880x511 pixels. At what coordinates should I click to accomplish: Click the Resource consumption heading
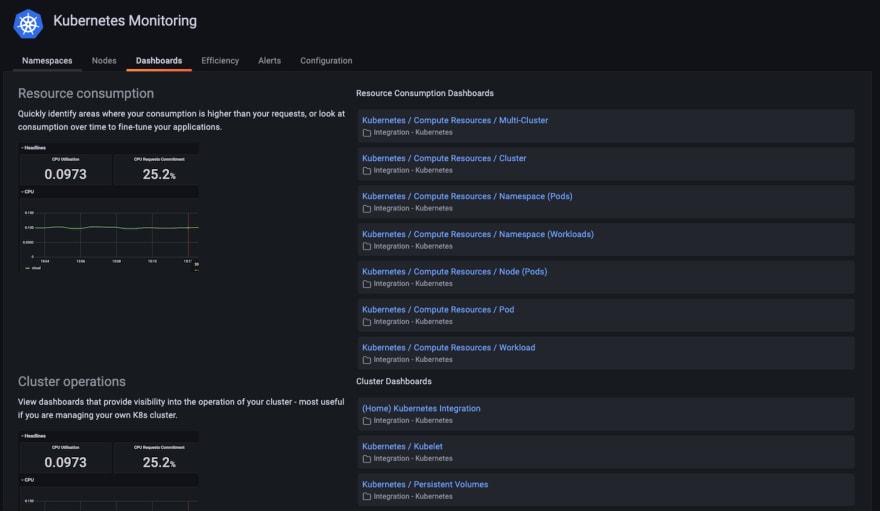point(86,93)
